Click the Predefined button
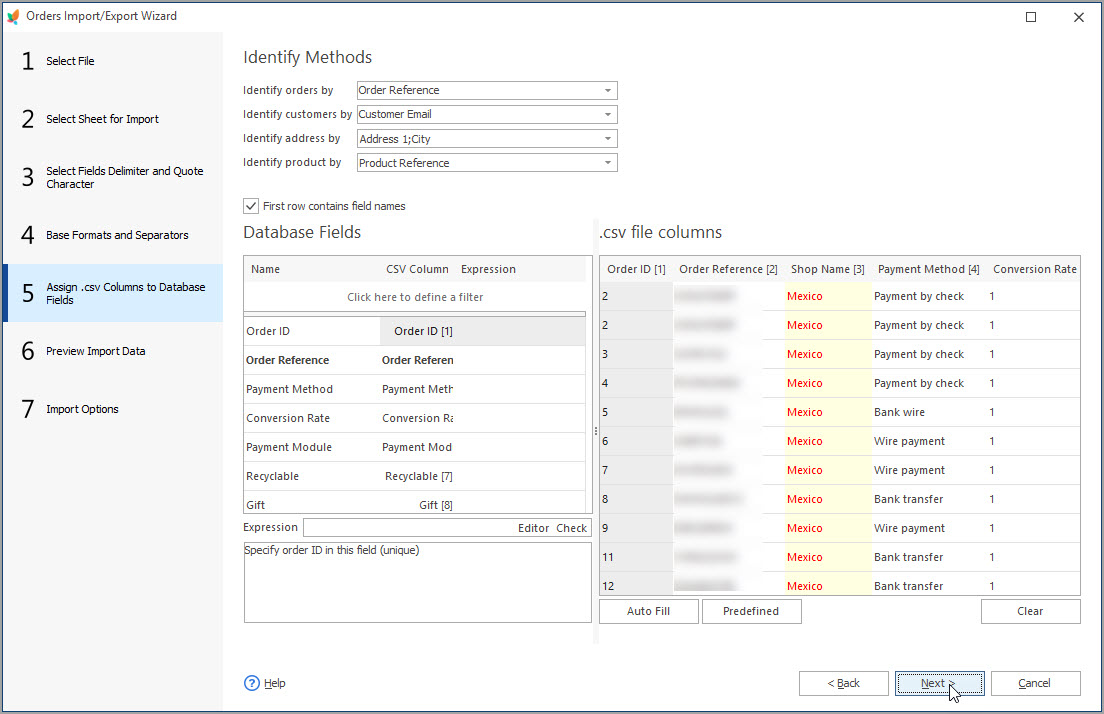This screenshot has width=1104, height=714. [x=751, y=611]
